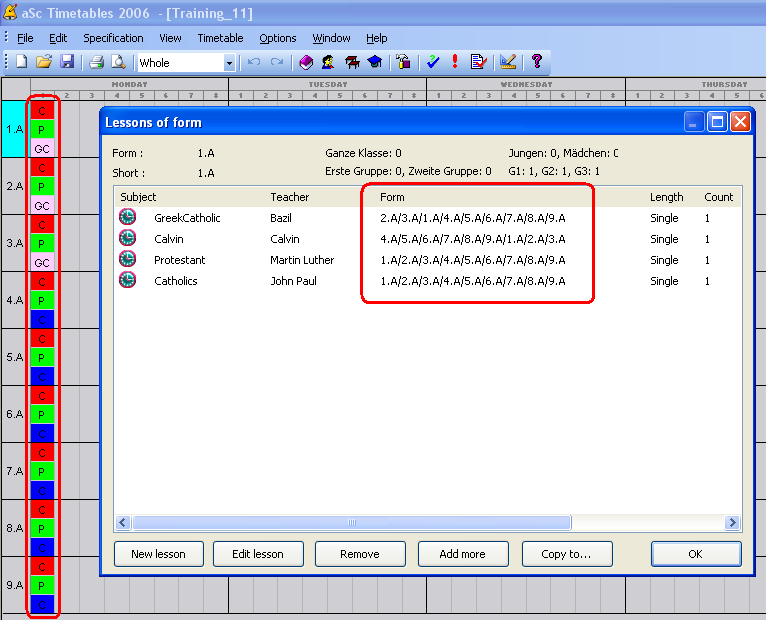Click the ruler and pencil icon
The height and width of the screenshot is (620, 766).
pos(508,62)
